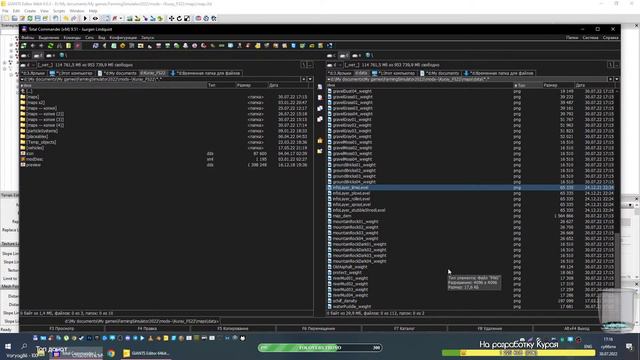
Task: Open right panel drive dropdown
Action: pos(334,65)
